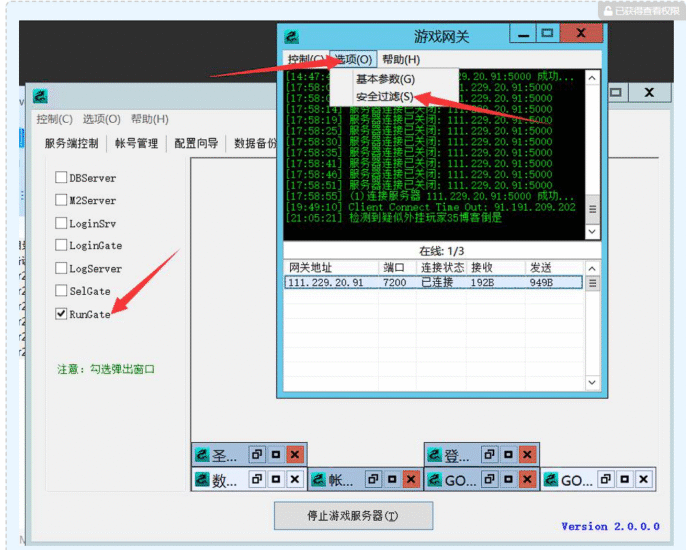Click the log pane scrollbar thumb
686x550 pixels.
point(592,209)
